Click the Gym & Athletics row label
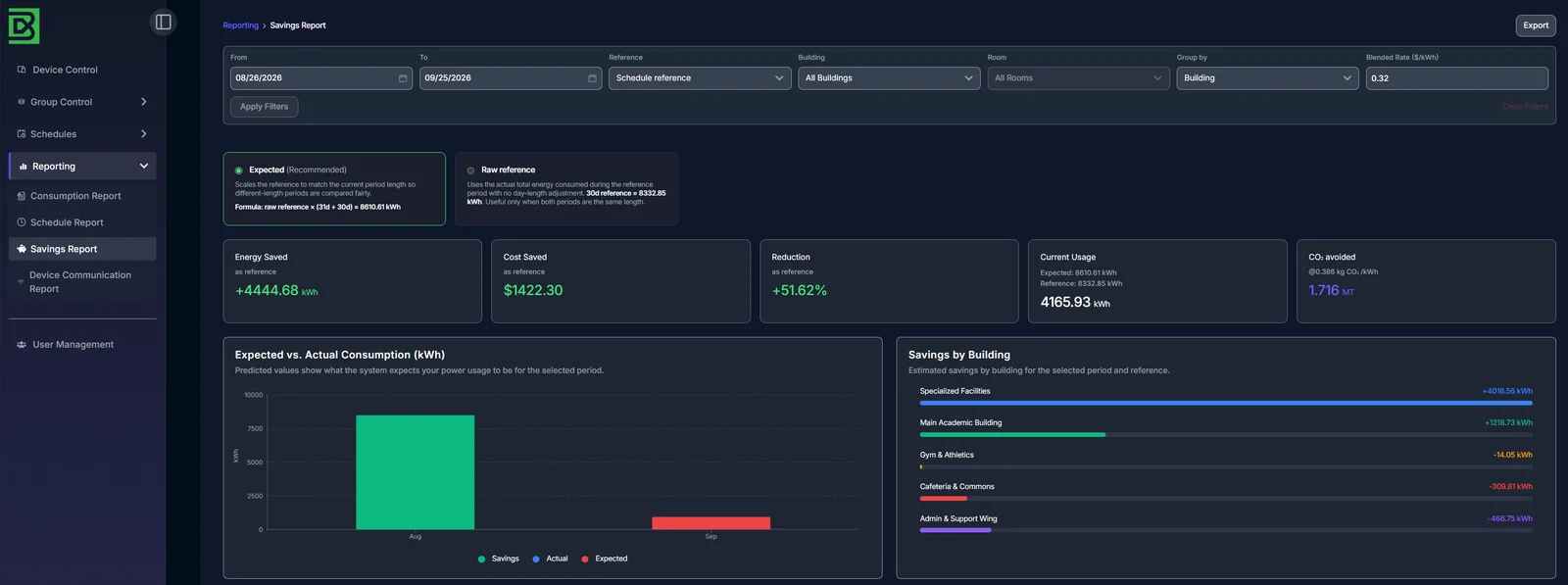 (947, 455)
